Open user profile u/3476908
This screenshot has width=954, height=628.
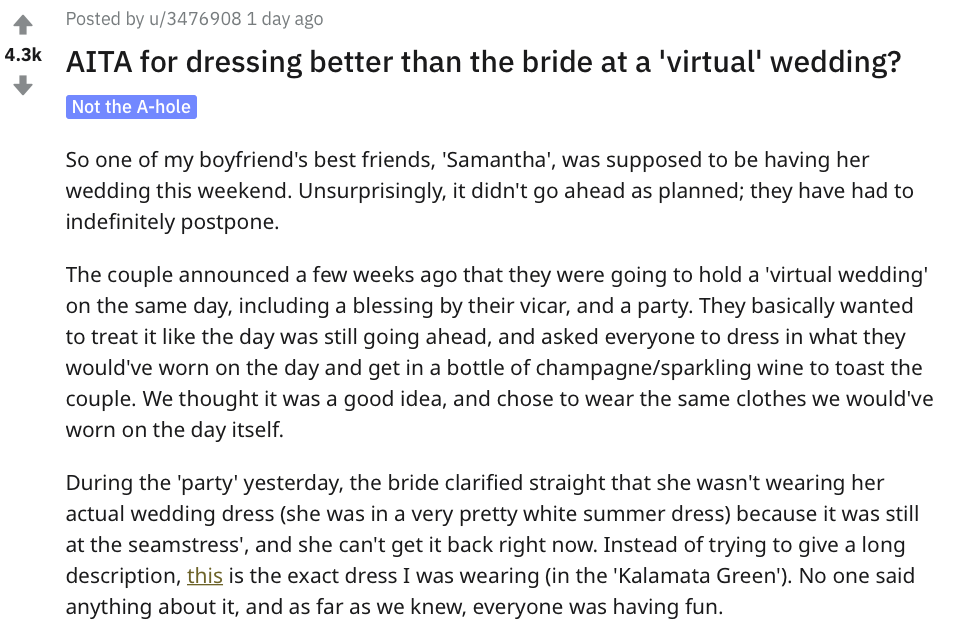coord(195,19)
